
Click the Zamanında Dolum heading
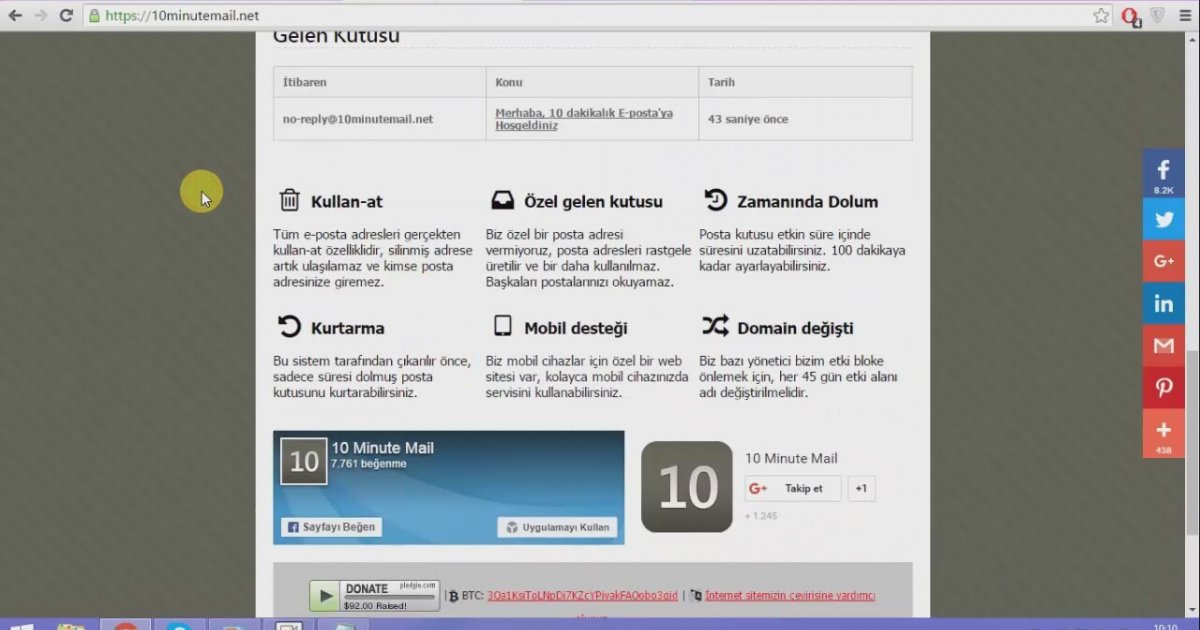click(x=807, y=201)
